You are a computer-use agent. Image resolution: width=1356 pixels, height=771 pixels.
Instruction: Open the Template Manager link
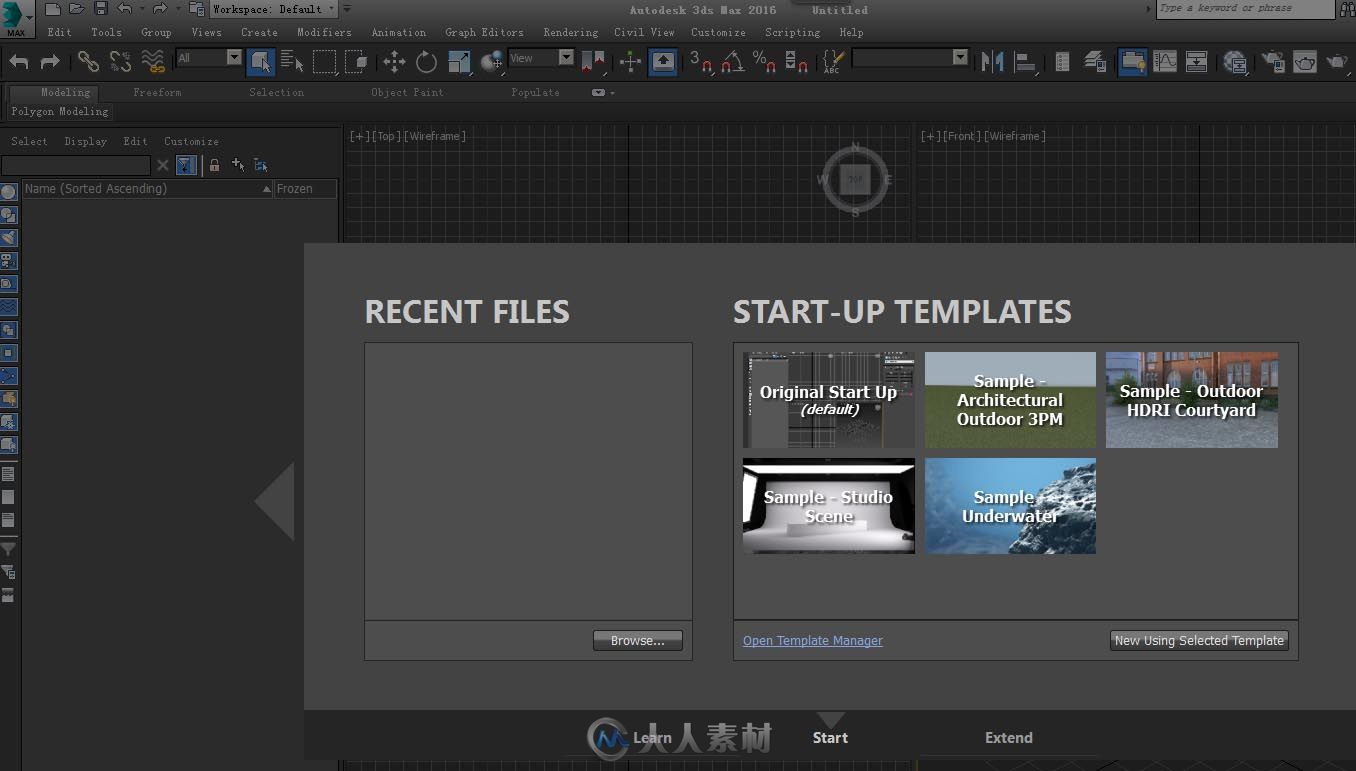[x=813, y=641]
